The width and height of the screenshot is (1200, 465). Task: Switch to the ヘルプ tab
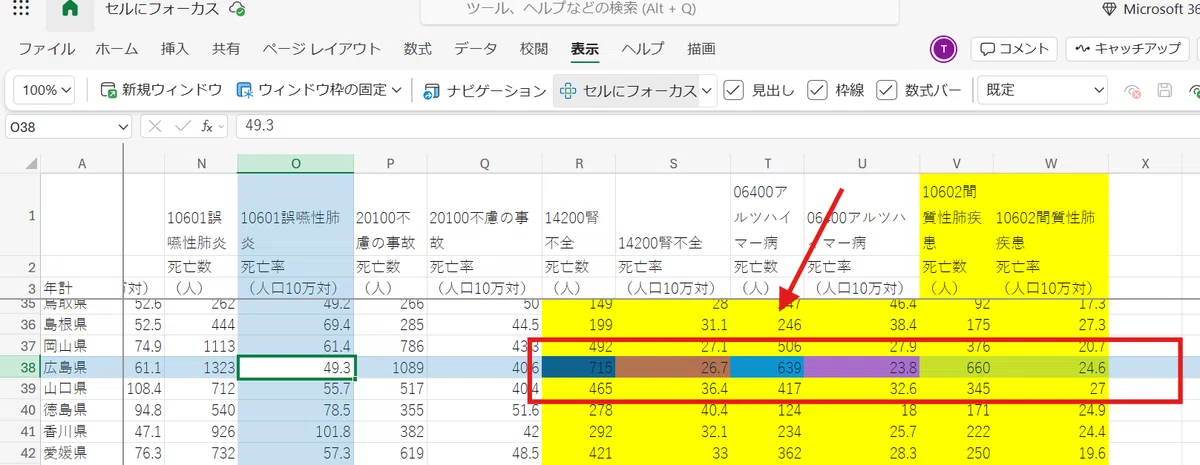[643, 48]
